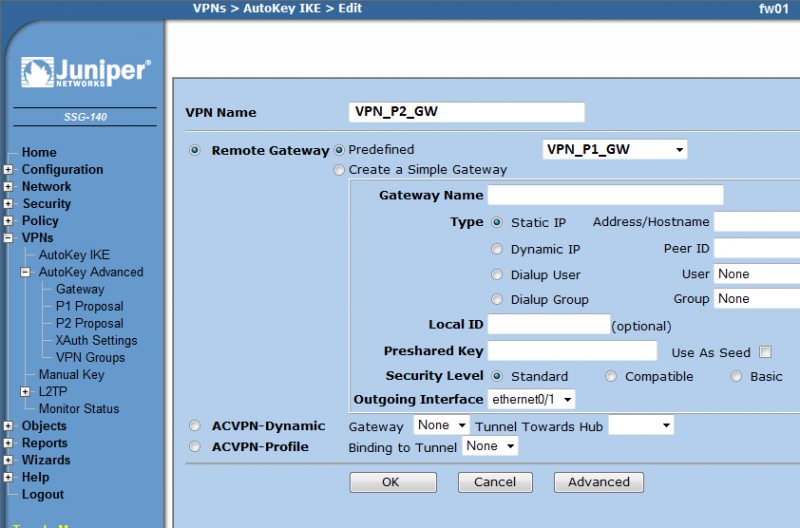Click the VPN Name input field
The height and width of the screenshot is (528, 800).
click(x=466, y=112)
